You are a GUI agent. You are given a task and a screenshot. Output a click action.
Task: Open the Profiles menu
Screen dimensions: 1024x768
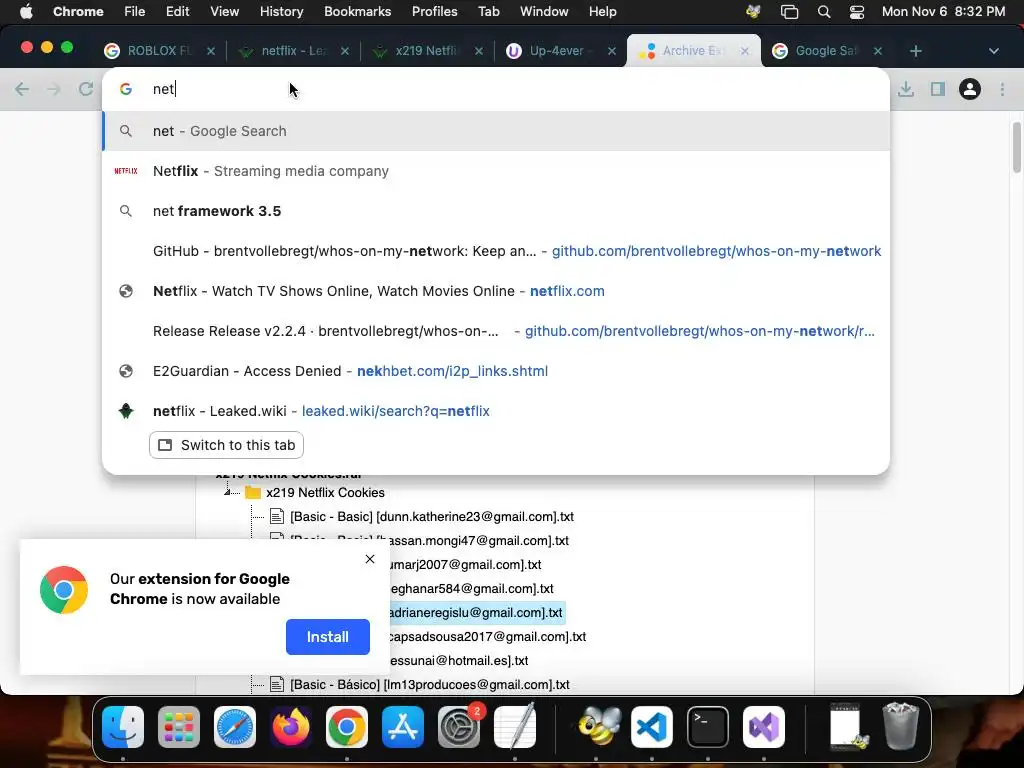434,12
